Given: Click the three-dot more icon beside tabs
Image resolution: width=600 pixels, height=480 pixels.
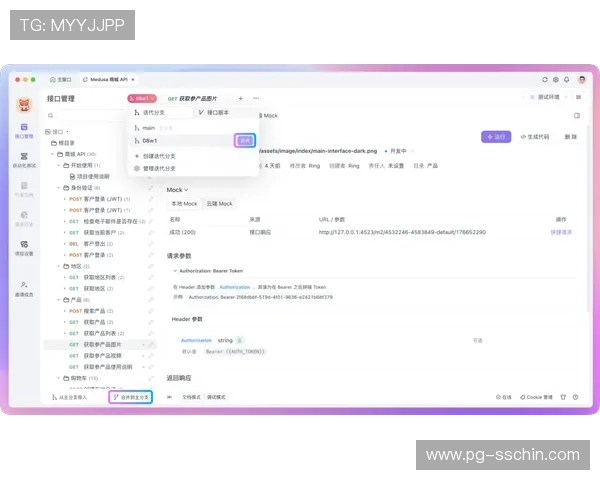Looking at the screenshot, I should tap(255, 98).
